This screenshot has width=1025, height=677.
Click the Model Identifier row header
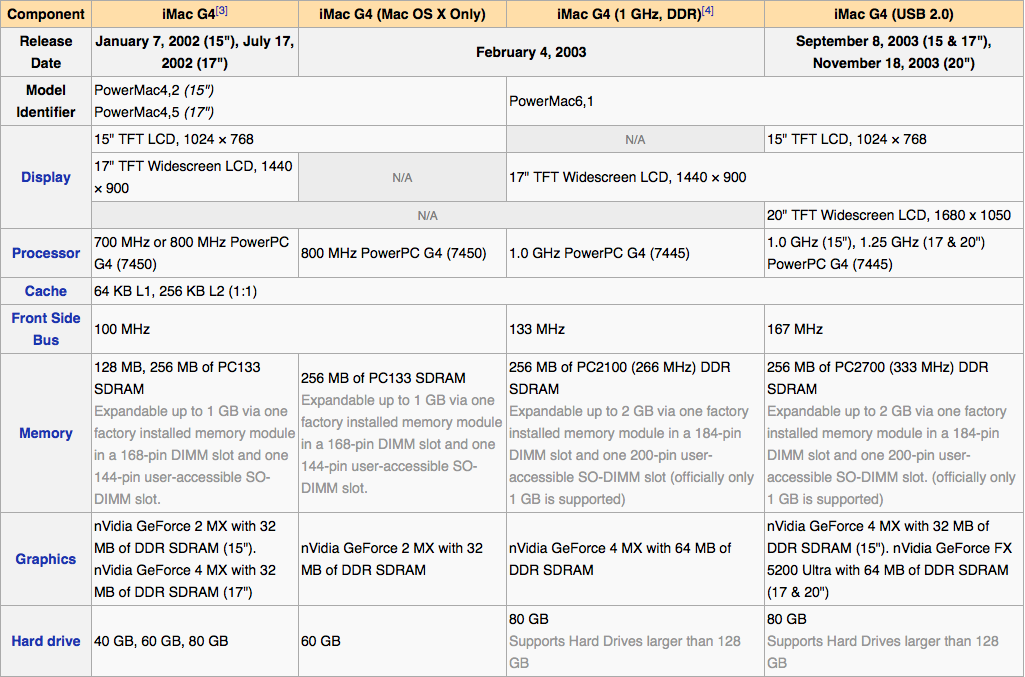tap(46, 101)
